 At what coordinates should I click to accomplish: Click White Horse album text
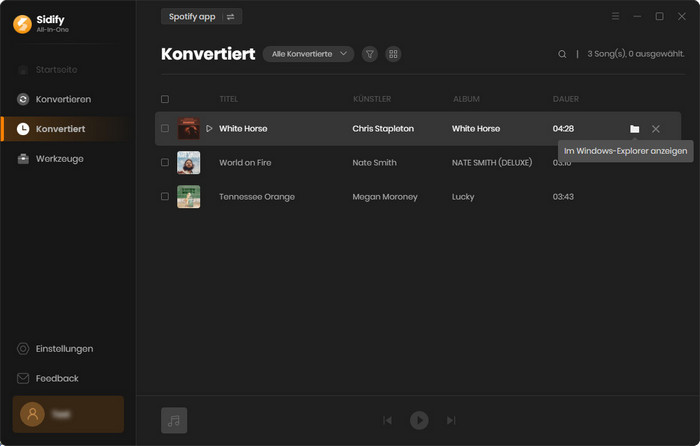[x=476, y=129]
